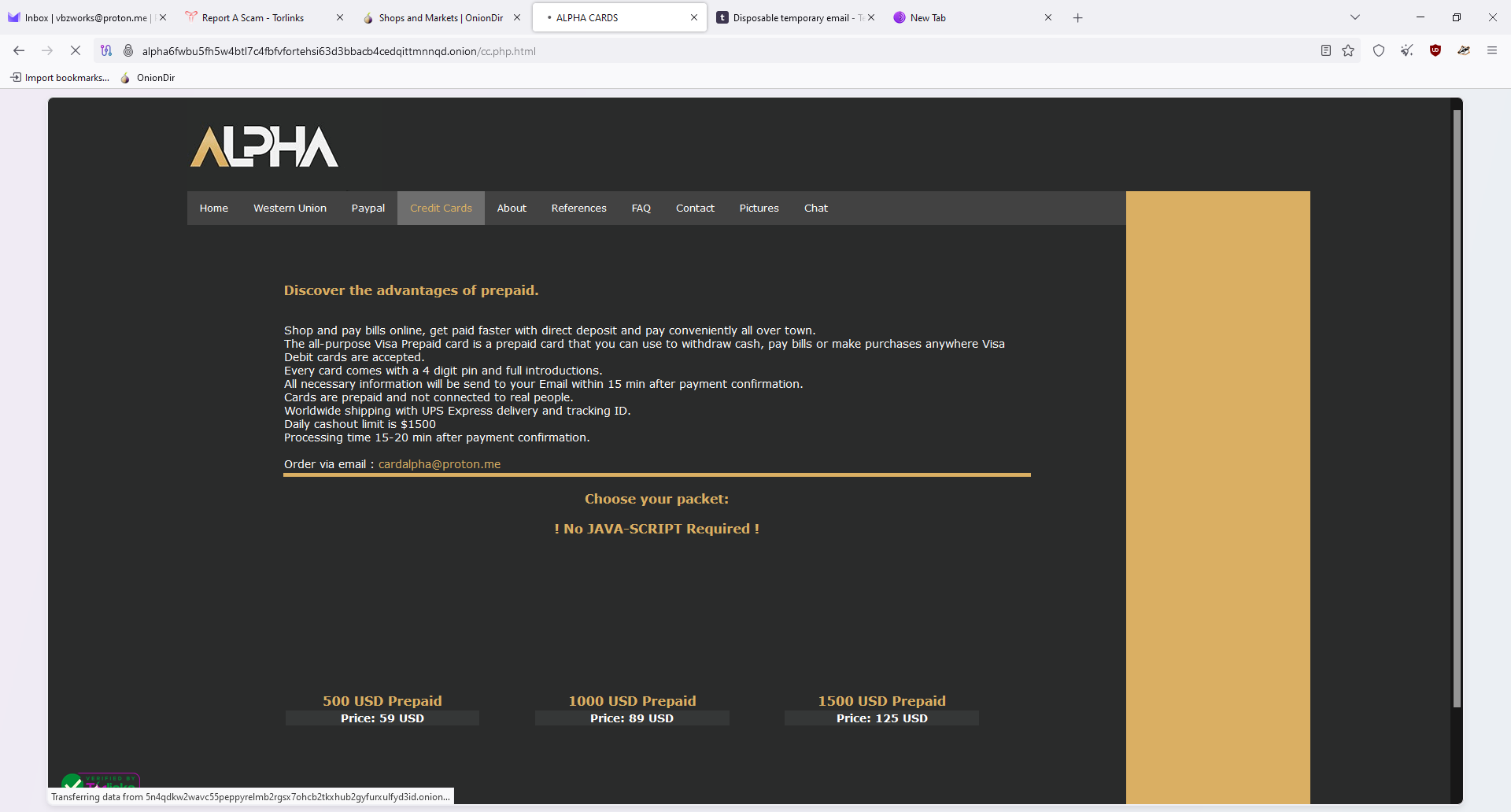Open the application hamburger menu
This screenshot has width=1511, height=812.
tap(1492, 50)
